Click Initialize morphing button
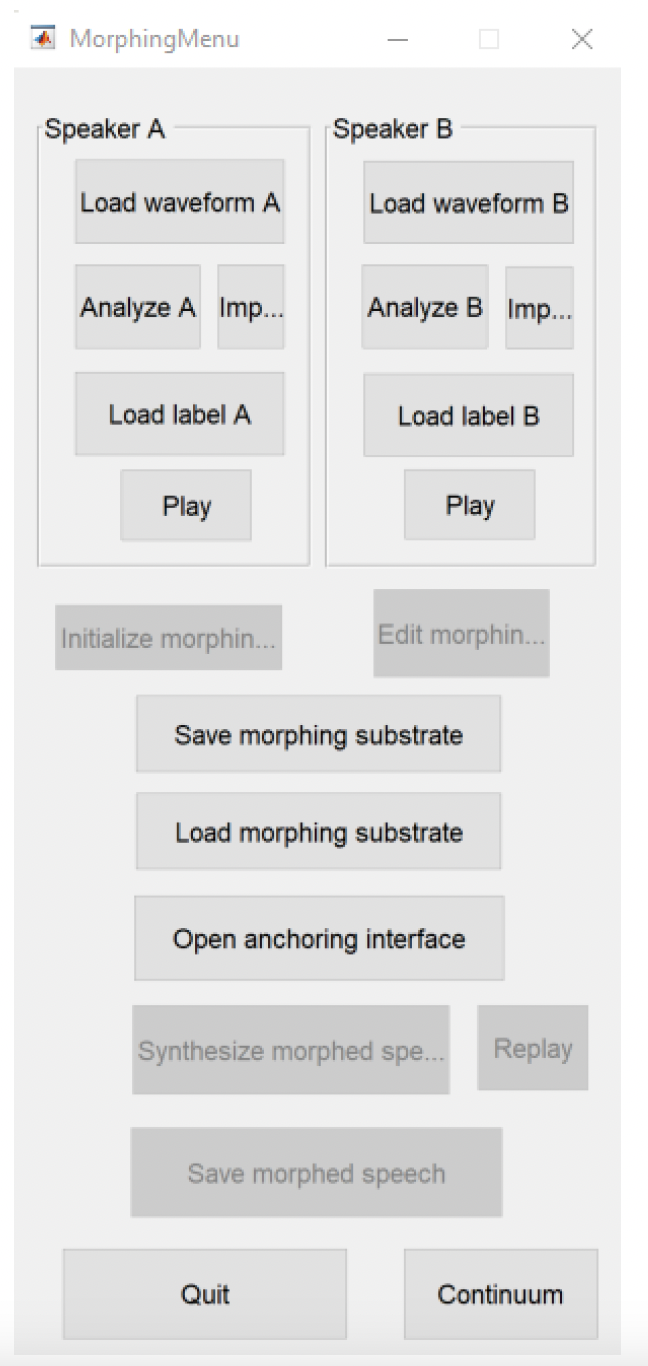Viewport: 648px width, 1366px height. click(168, 637)
